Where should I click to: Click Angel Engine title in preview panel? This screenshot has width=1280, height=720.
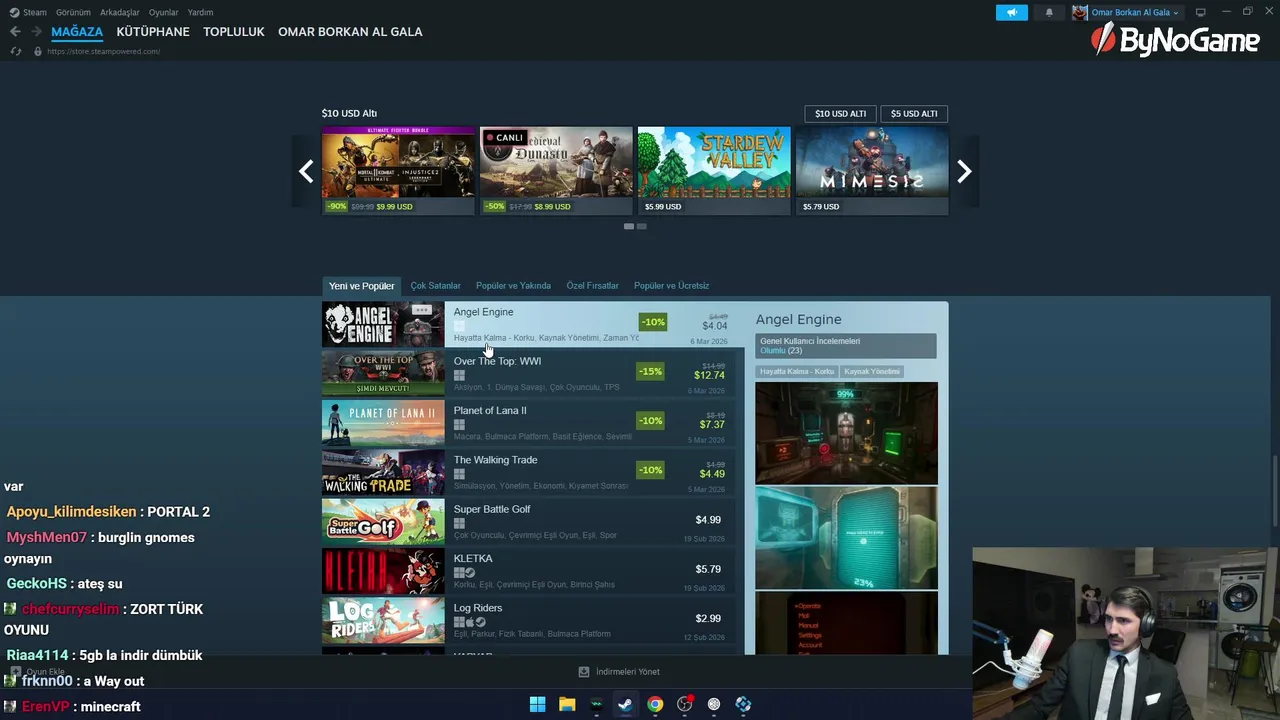(799, 319)
